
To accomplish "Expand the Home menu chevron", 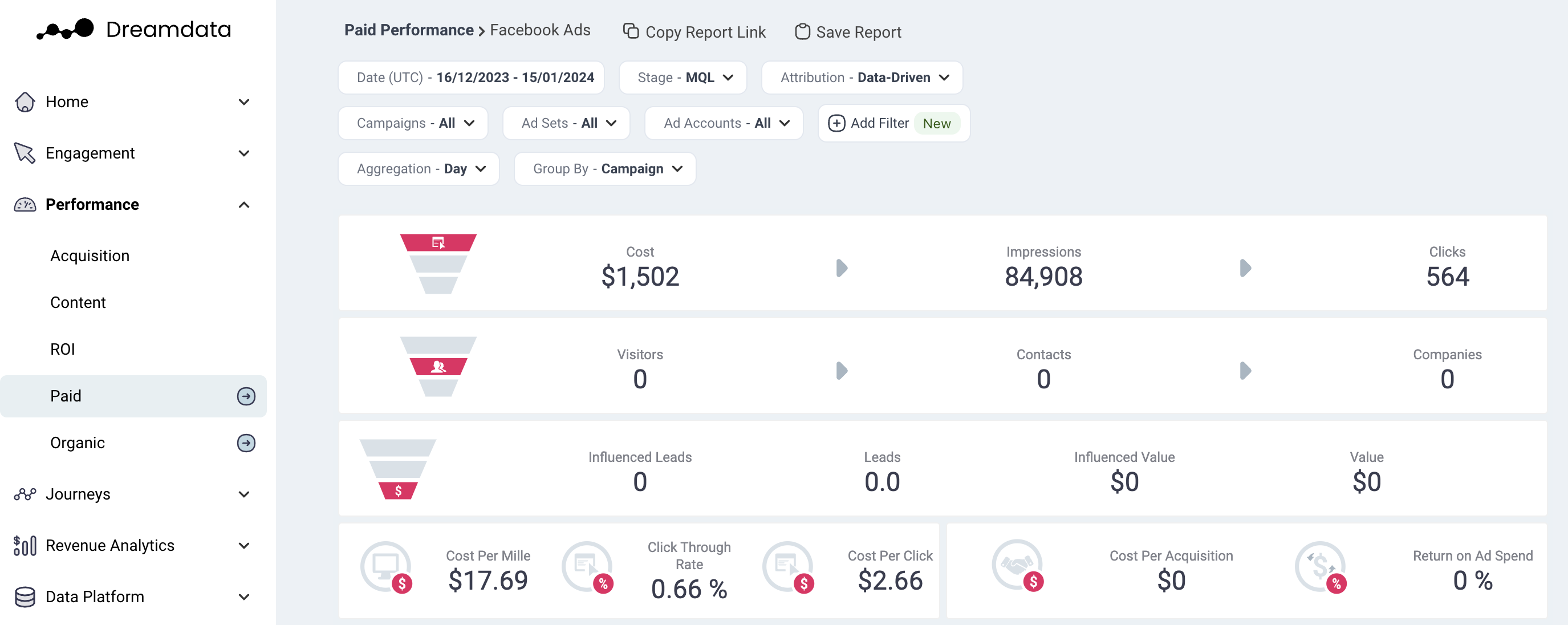I will click(x=244, y=102).
